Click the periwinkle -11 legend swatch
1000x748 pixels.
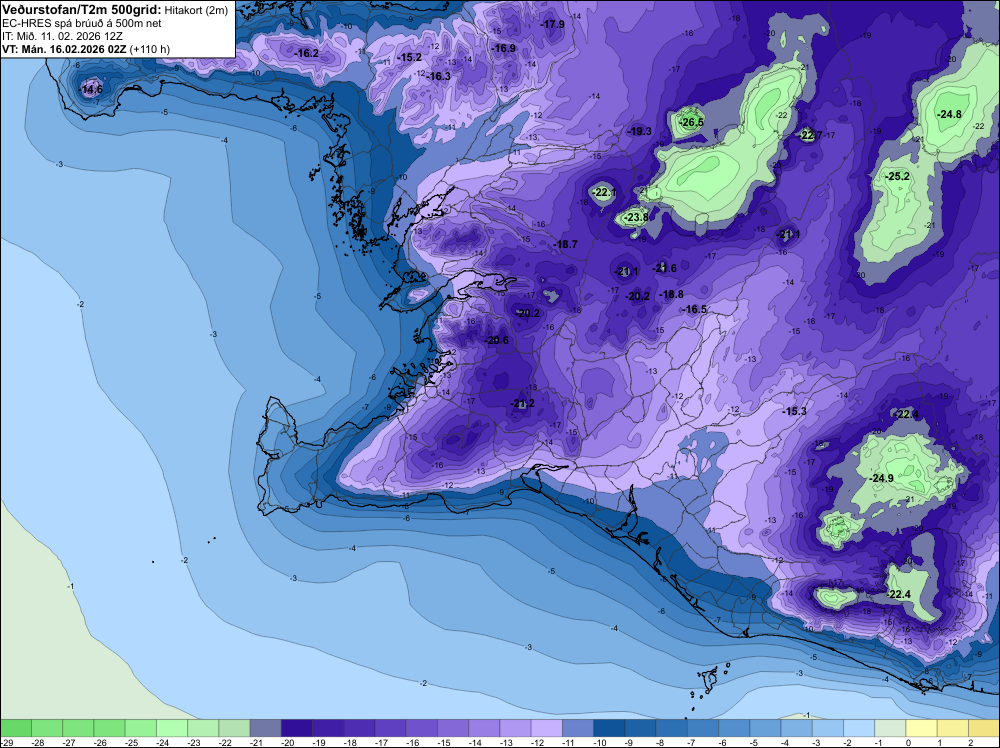578,728
